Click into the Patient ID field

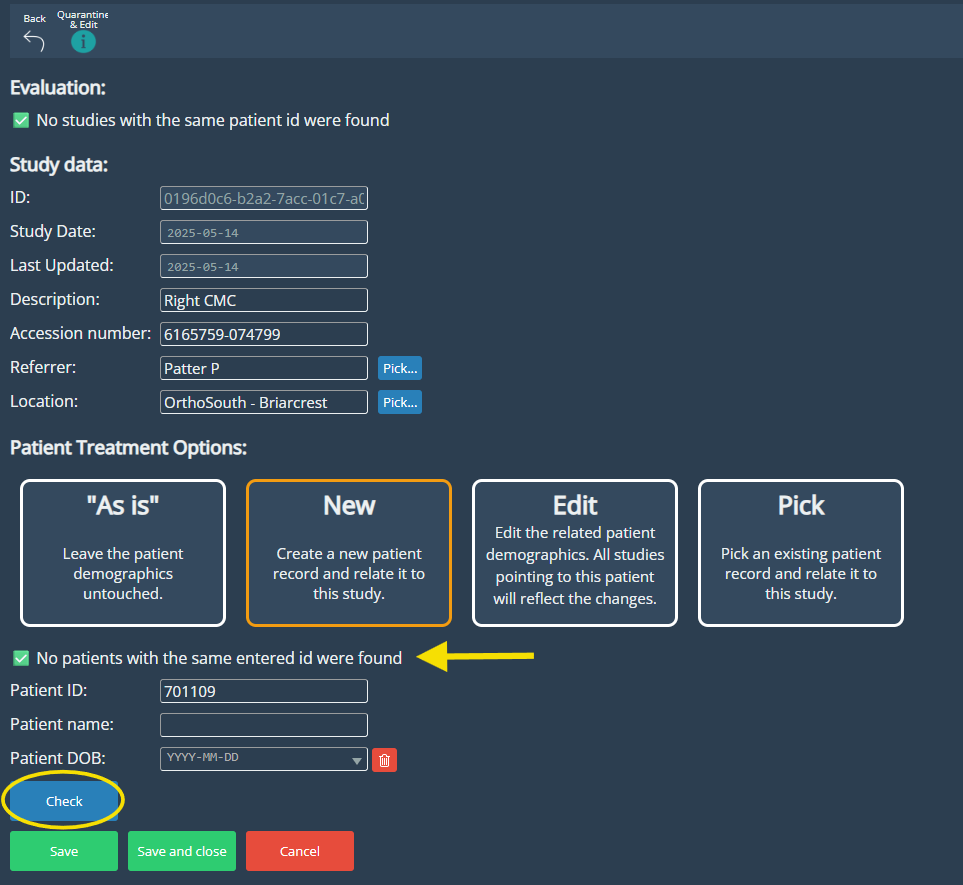point(264,691)
